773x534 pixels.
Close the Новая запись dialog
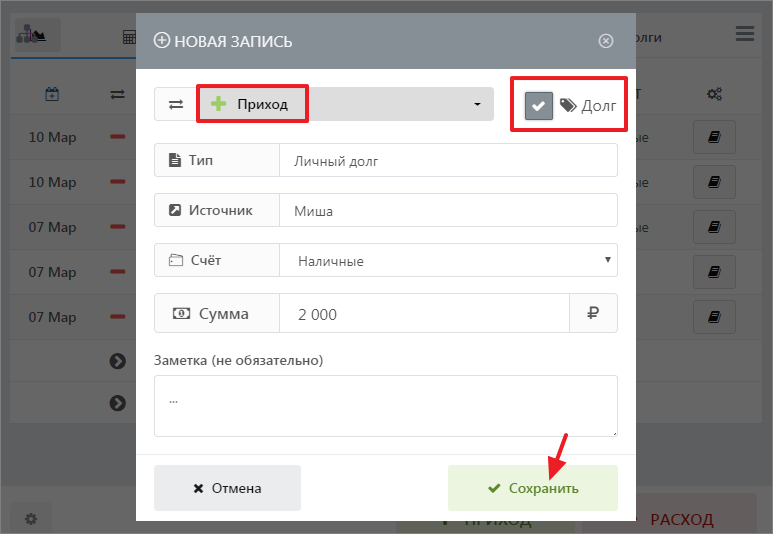point(605,41)
